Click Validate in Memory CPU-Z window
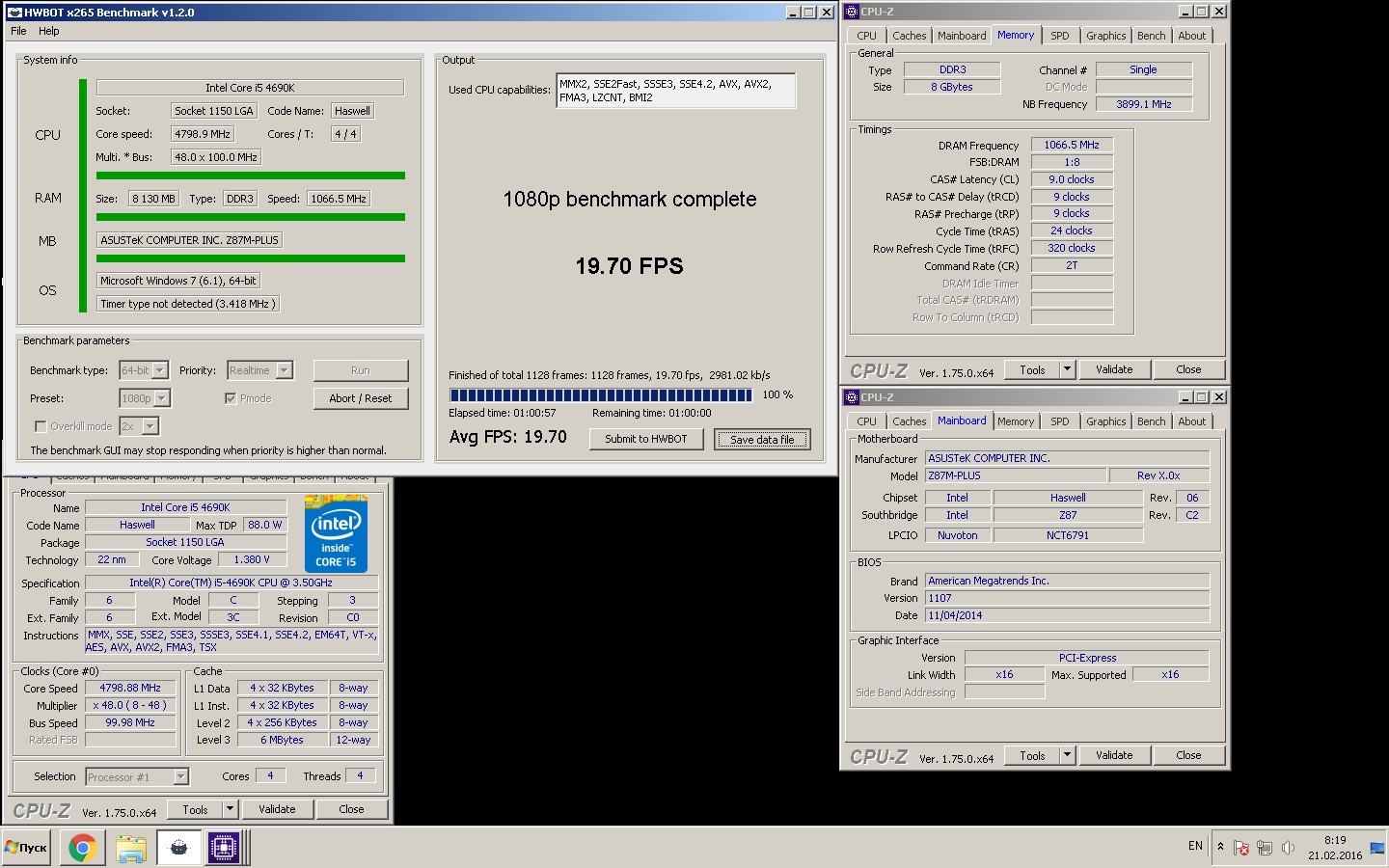 1114,369
